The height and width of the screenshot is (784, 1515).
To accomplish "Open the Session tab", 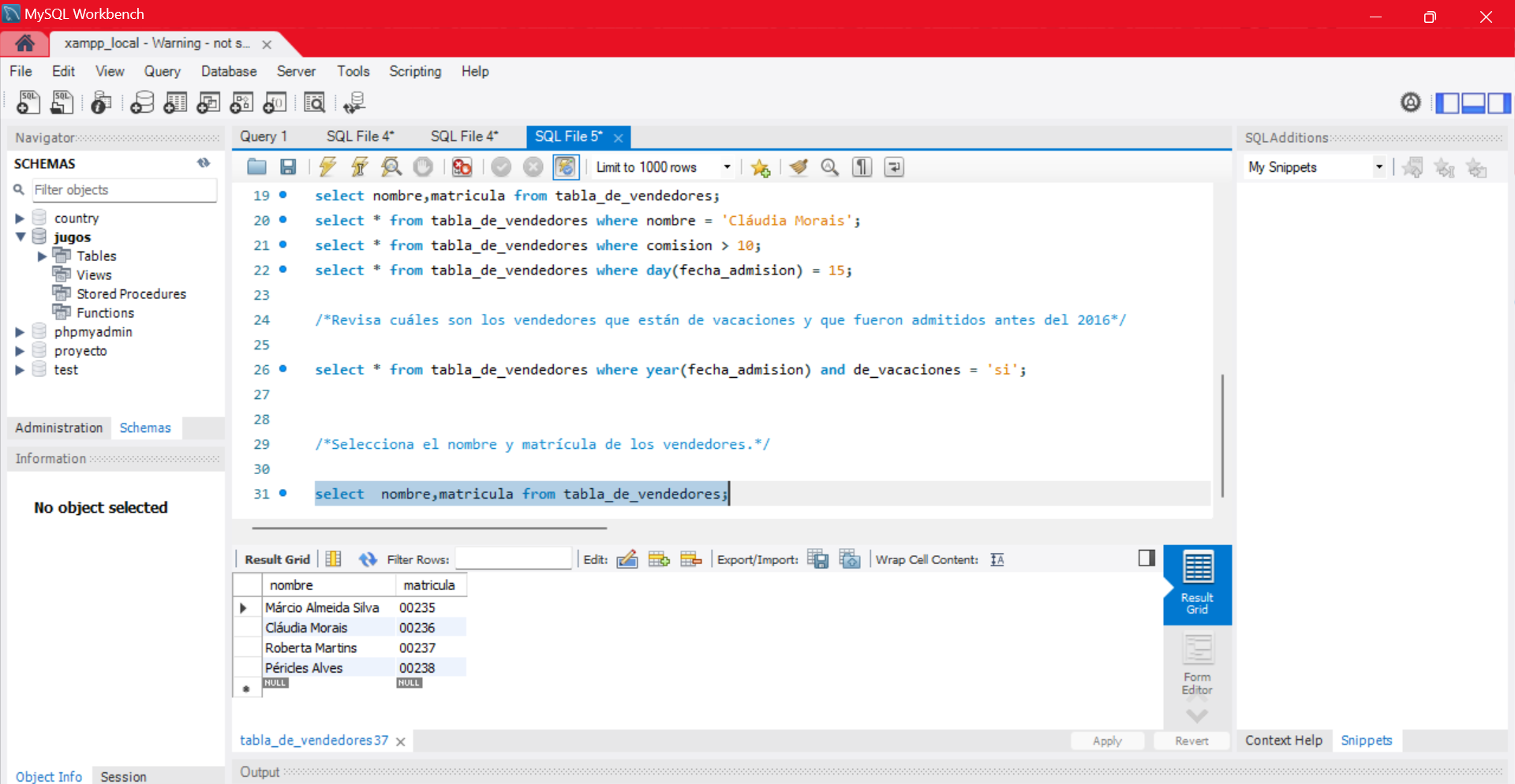I will pyautogui.click(x=123, y=776).
